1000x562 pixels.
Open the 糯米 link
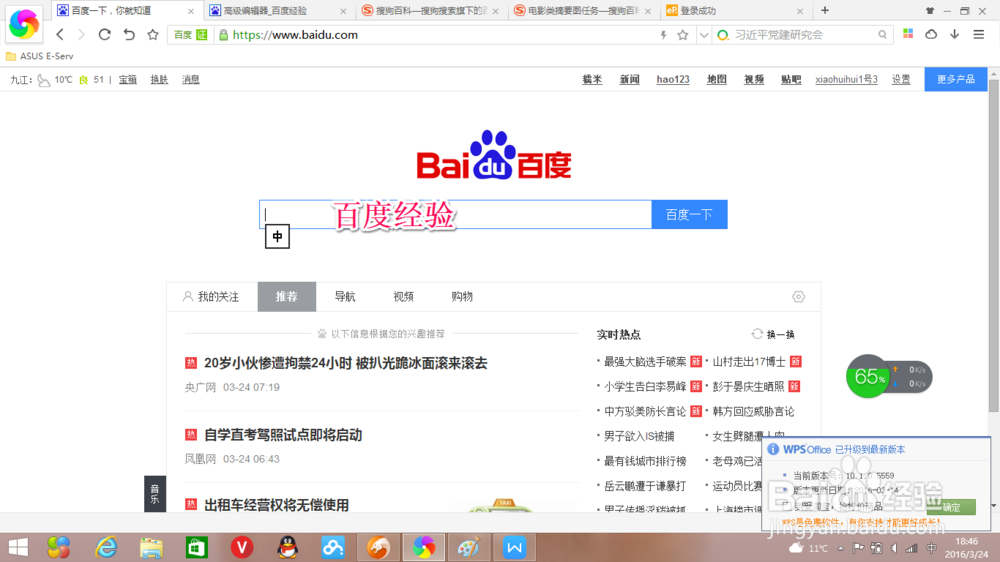click(x=592, y=80)
